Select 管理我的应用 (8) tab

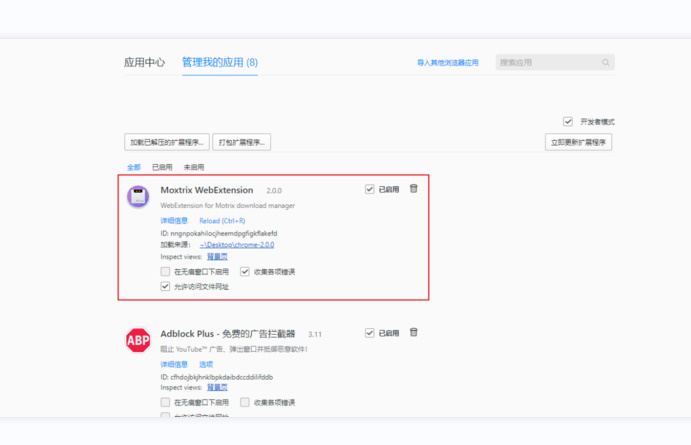point(220,63)
